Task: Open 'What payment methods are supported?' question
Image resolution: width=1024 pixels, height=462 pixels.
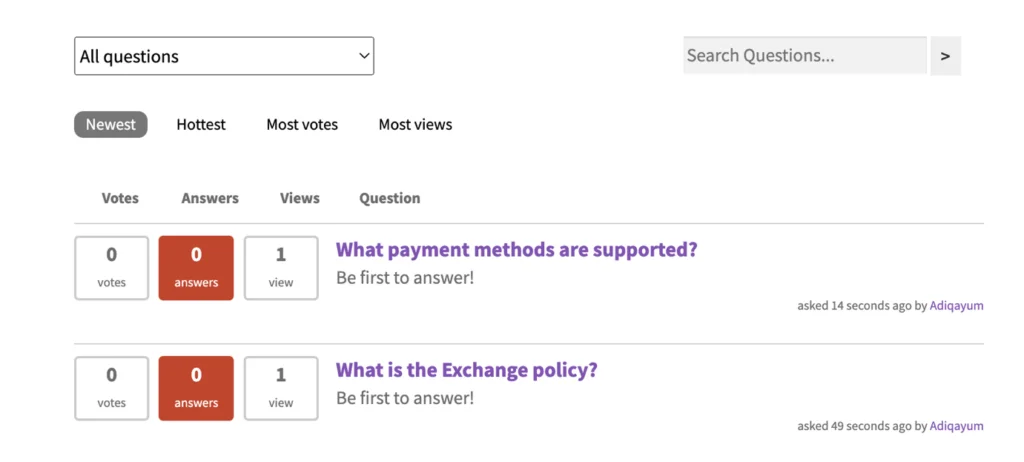Action: [x=516, y=250]
